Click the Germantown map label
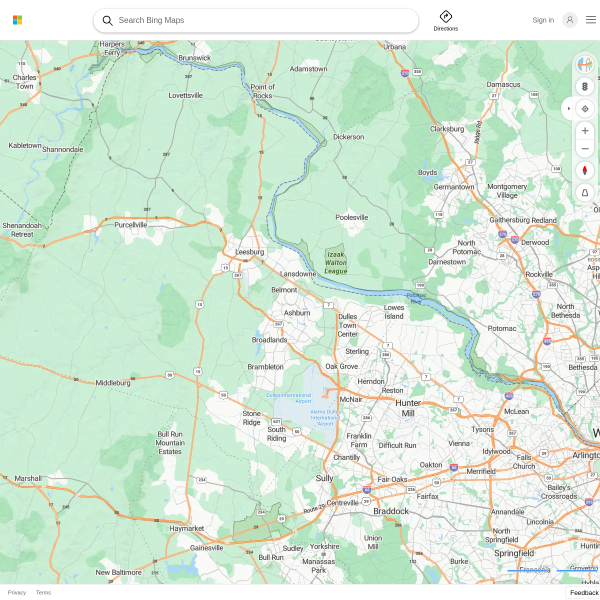Screen dimensions: 600x600 coord(454,187)
